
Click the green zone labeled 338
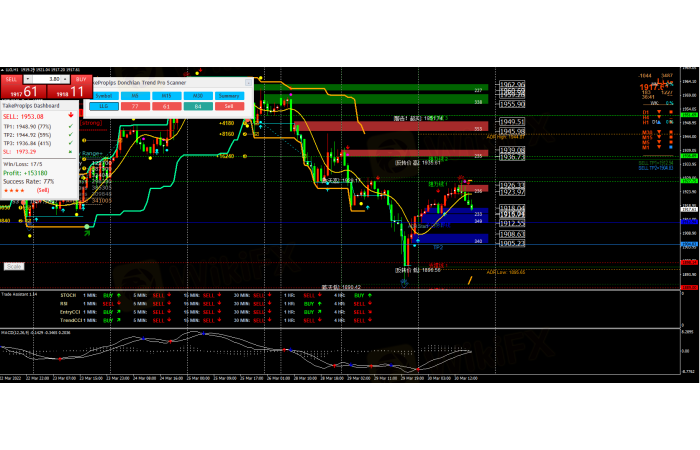coord(480,102)
